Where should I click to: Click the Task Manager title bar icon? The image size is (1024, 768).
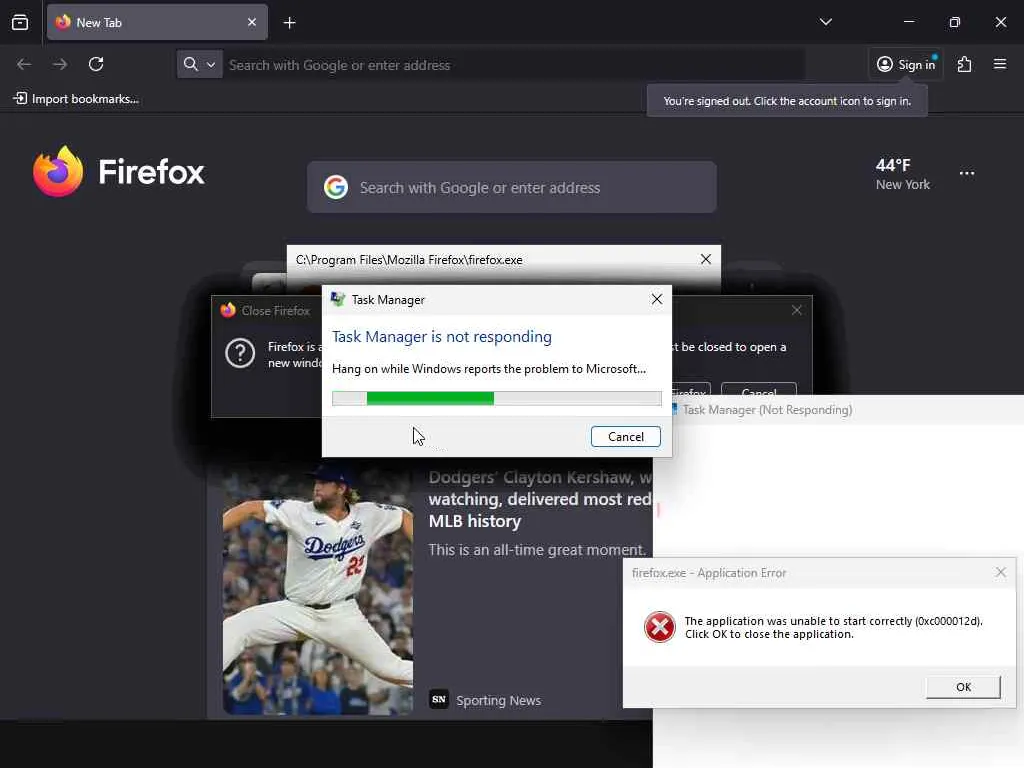[x=338, y=299]
